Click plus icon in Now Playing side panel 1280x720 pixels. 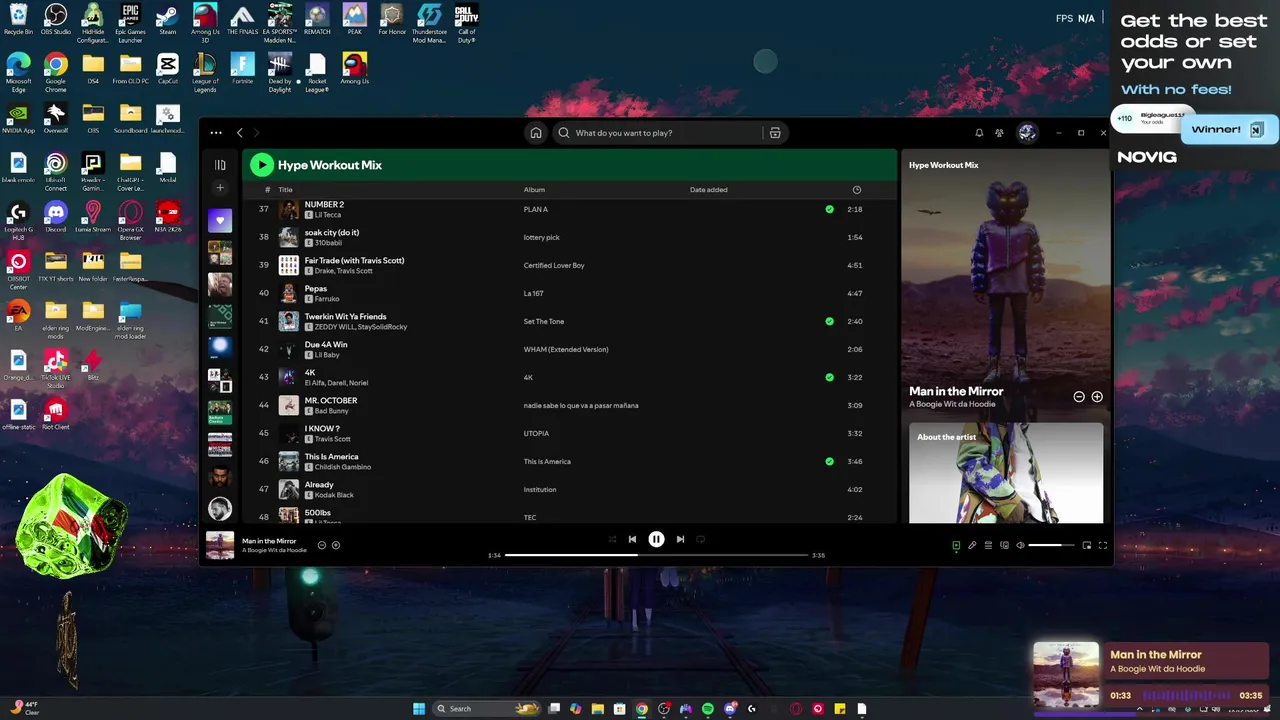(1097, 397)
